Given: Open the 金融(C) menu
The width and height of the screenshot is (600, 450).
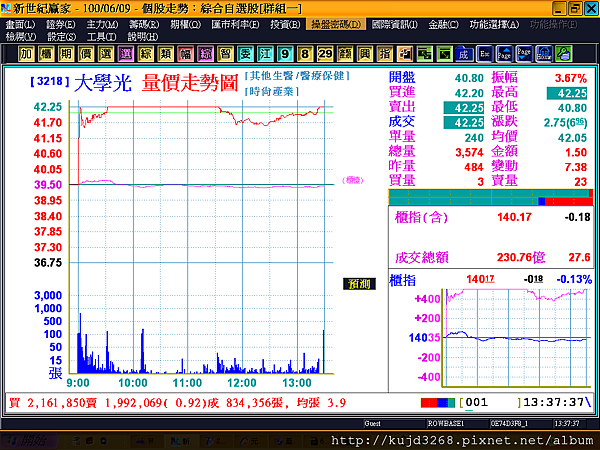Looking at the screenshot, I should pyautogui.click(x=443, y=25).
